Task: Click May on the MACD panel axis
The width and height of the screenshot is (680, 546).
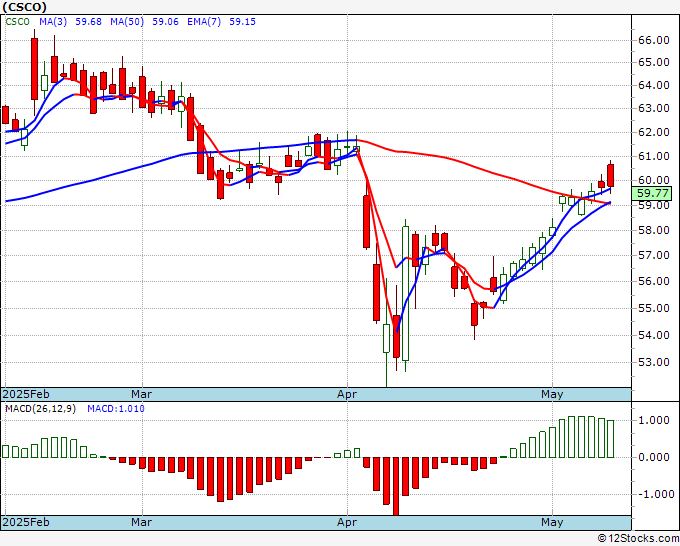Action: [552, 522]
